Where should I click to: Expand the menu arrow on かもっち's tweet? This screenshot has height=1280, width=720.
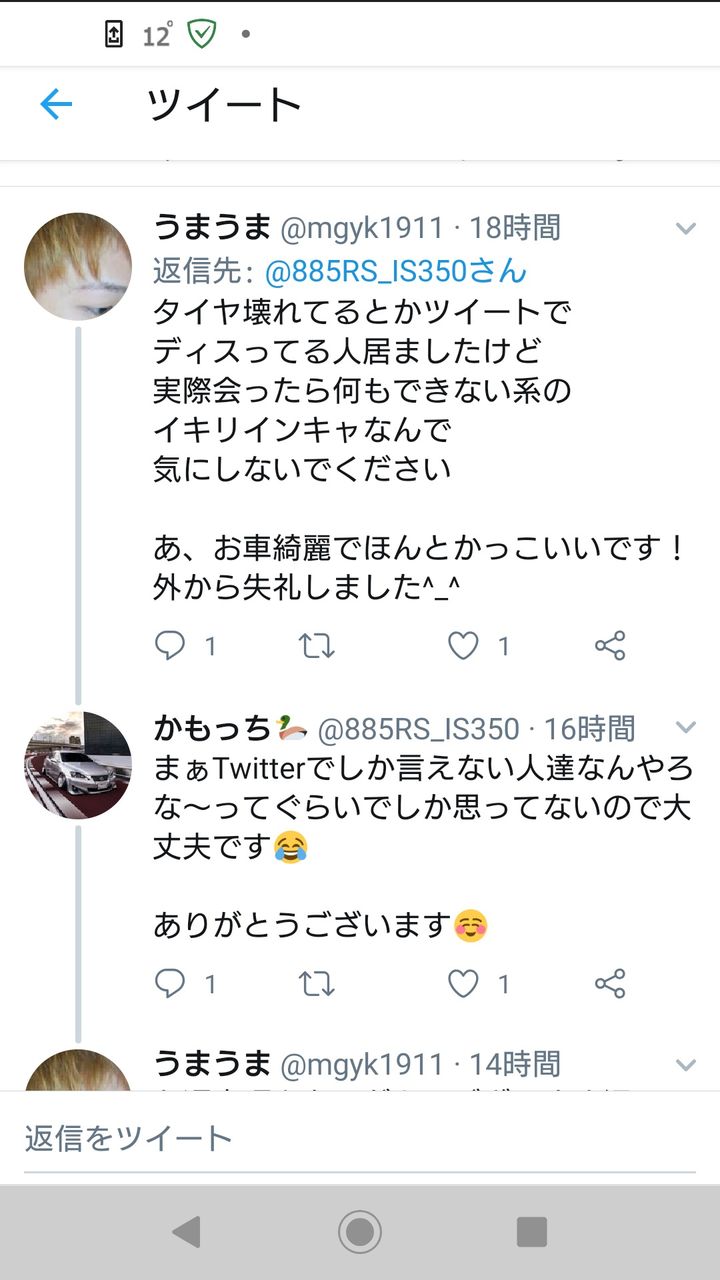[685, 727]
